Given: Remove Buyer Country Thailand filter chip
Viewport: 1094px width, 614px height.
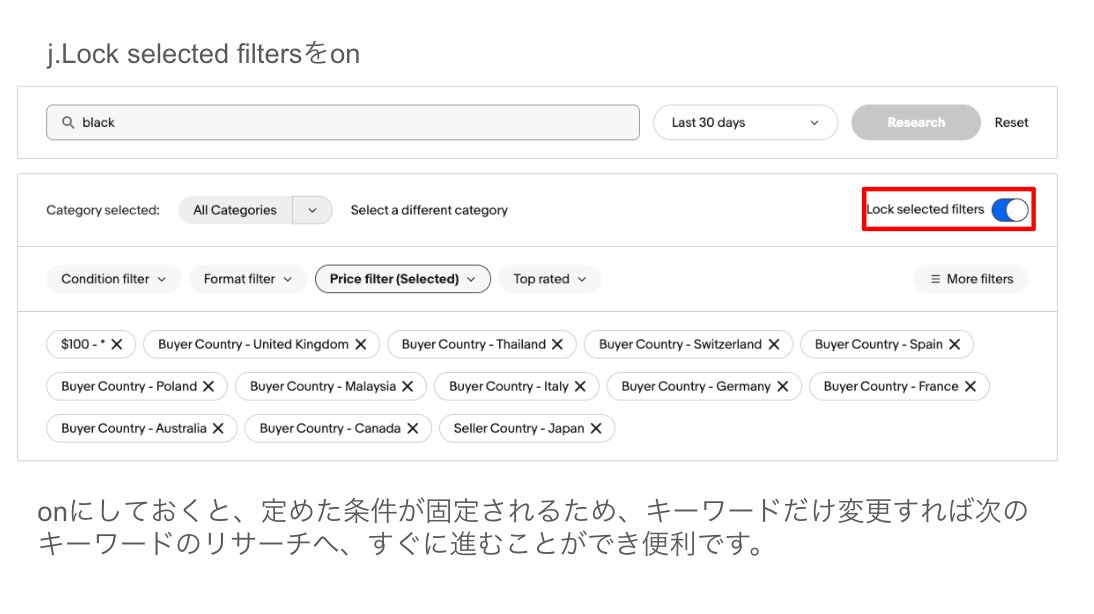Looking at the screenshot, I should click(558, 344).
